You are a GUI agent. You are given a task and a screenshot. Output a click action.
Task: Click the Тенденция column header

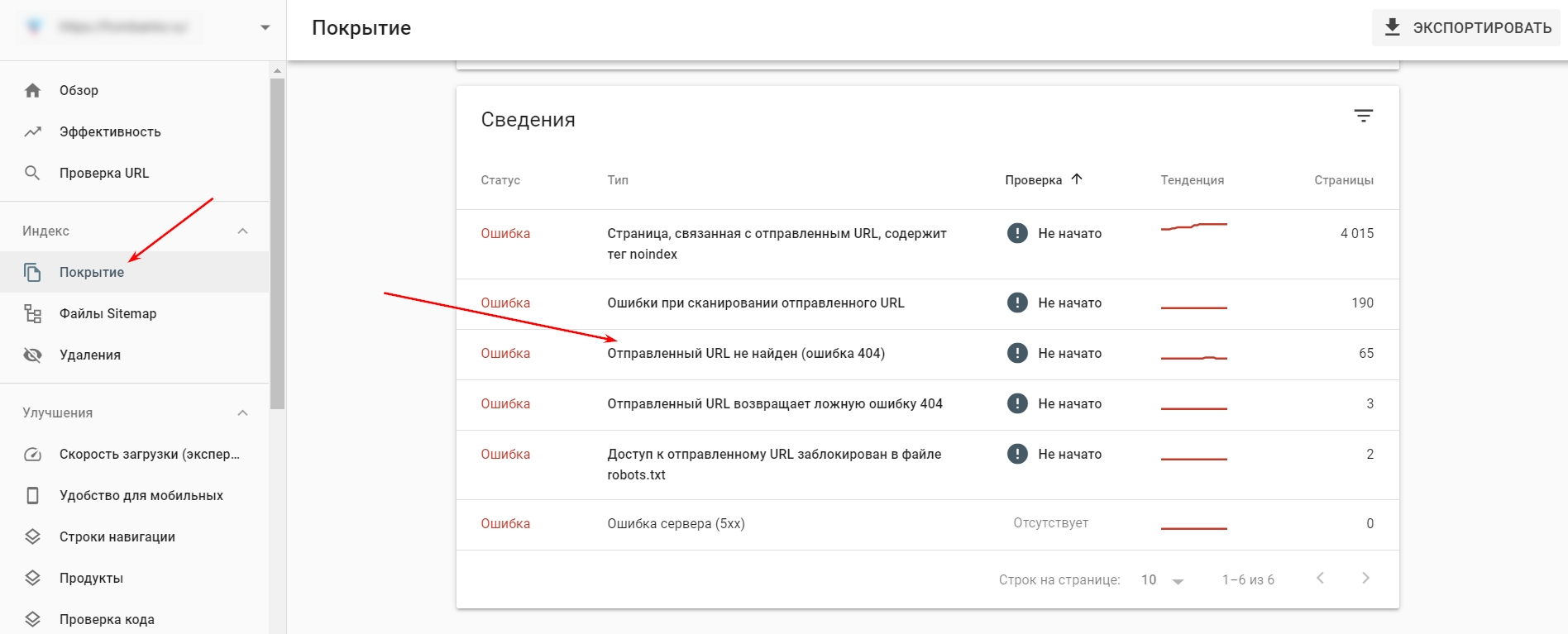1192,180
